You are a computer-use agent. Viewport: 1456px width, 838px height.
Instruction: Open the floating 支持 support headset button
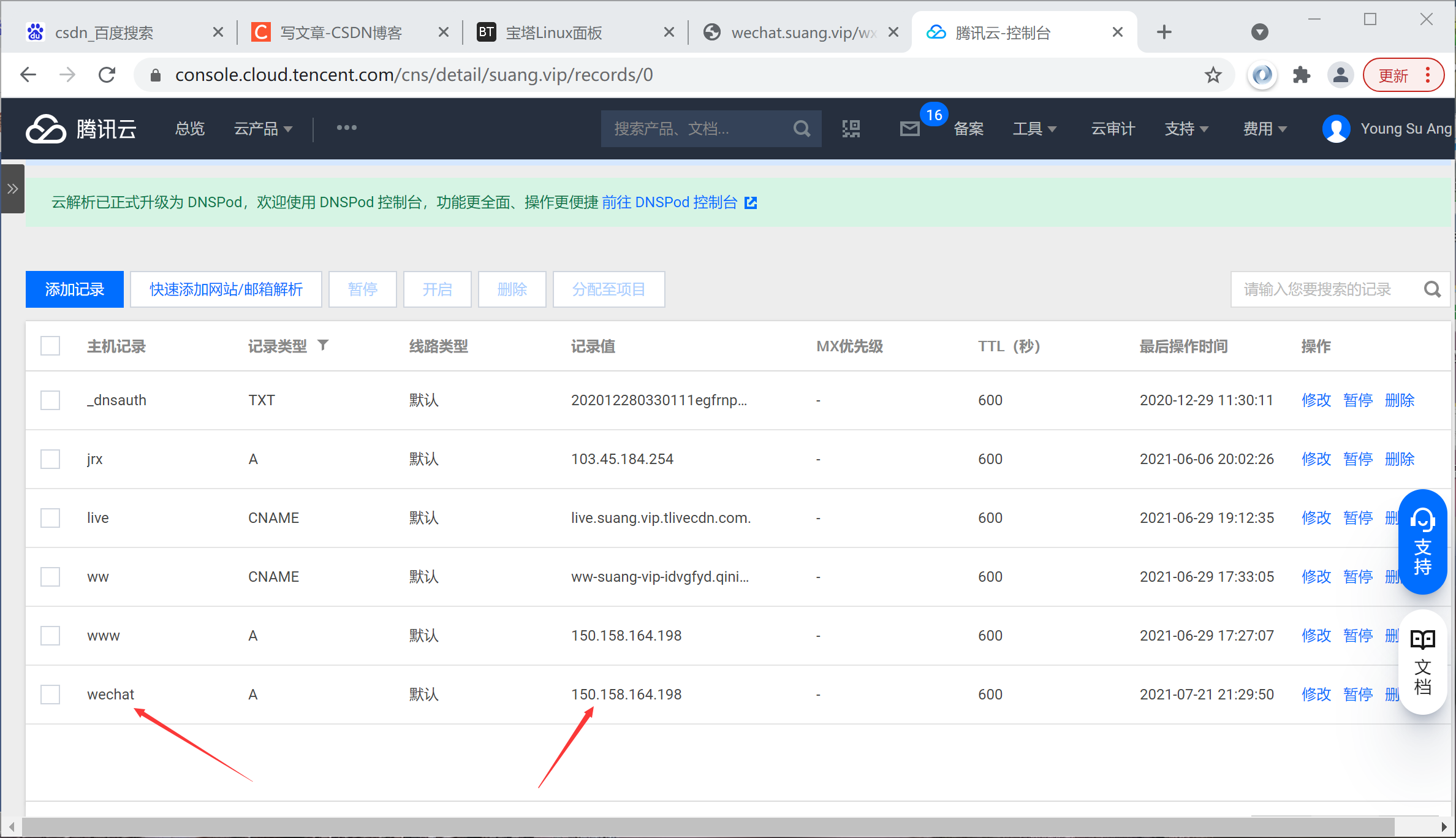click(x=1422, y=542)
